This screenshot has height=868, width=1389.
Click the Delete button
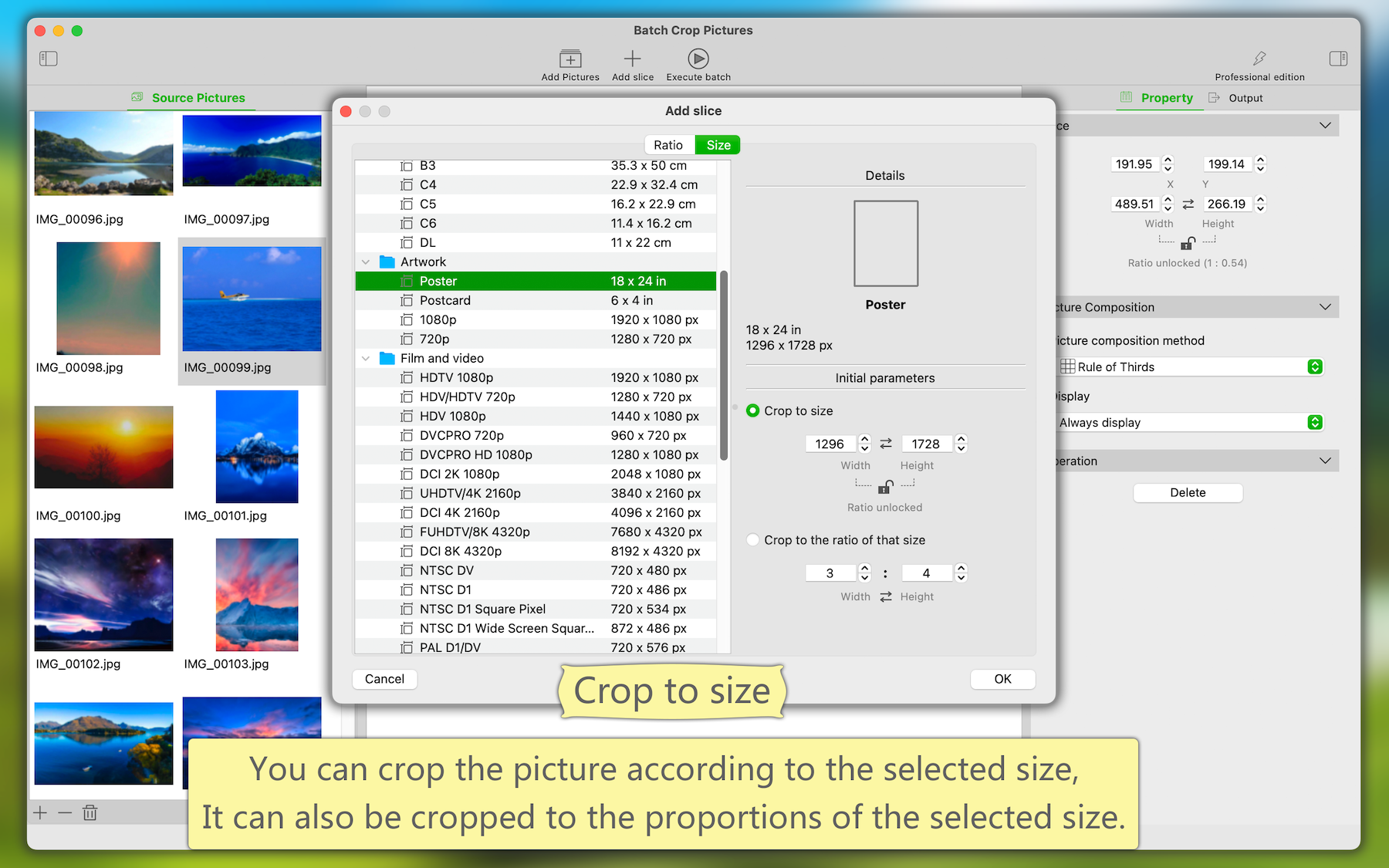point(1188,492)
